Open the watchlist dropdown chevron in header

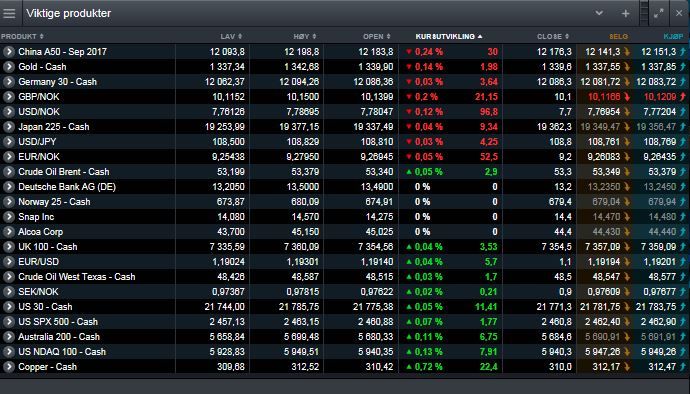click(599, 13)
